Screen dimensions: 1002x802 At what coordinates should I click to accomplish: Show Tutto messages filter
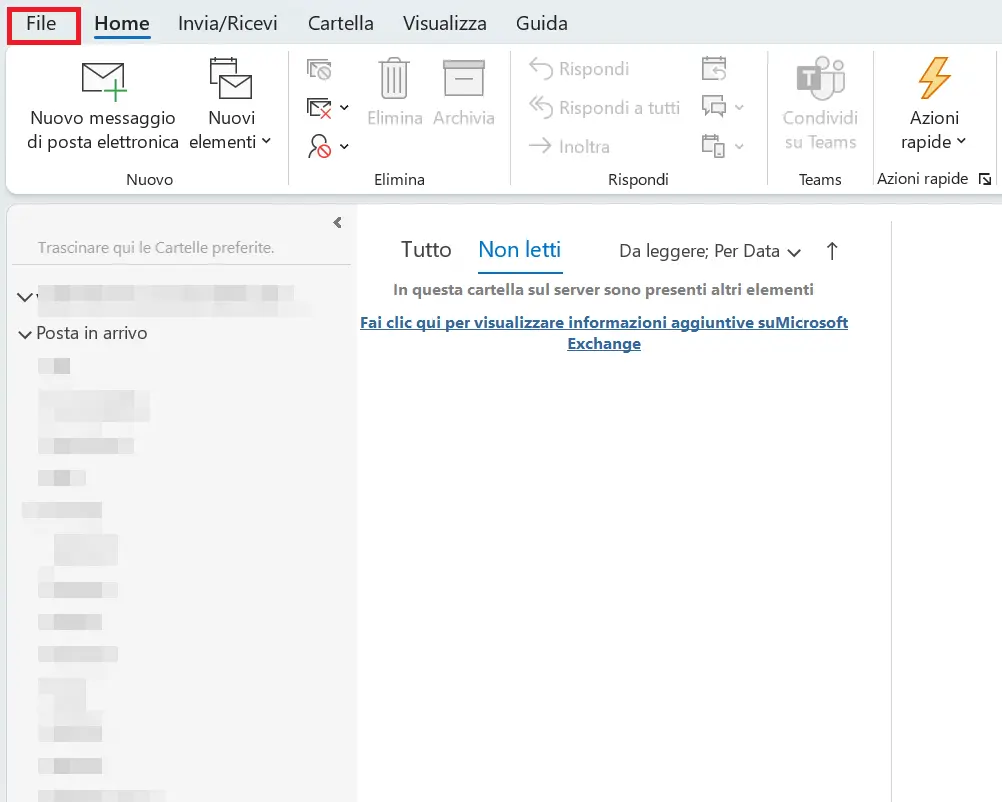(426, 250)
